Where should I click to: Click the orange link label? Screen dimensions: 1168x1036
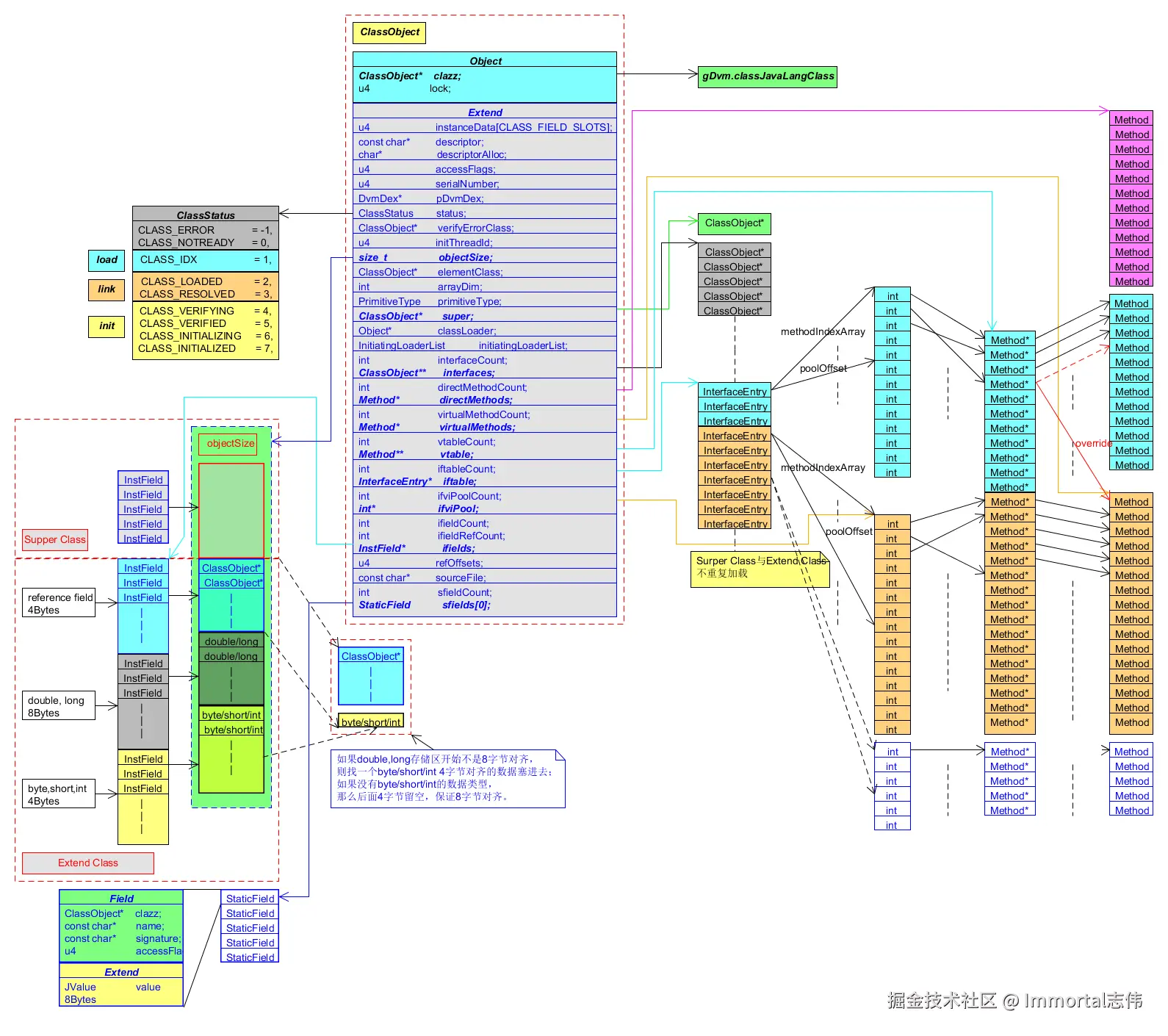point(107,289)
